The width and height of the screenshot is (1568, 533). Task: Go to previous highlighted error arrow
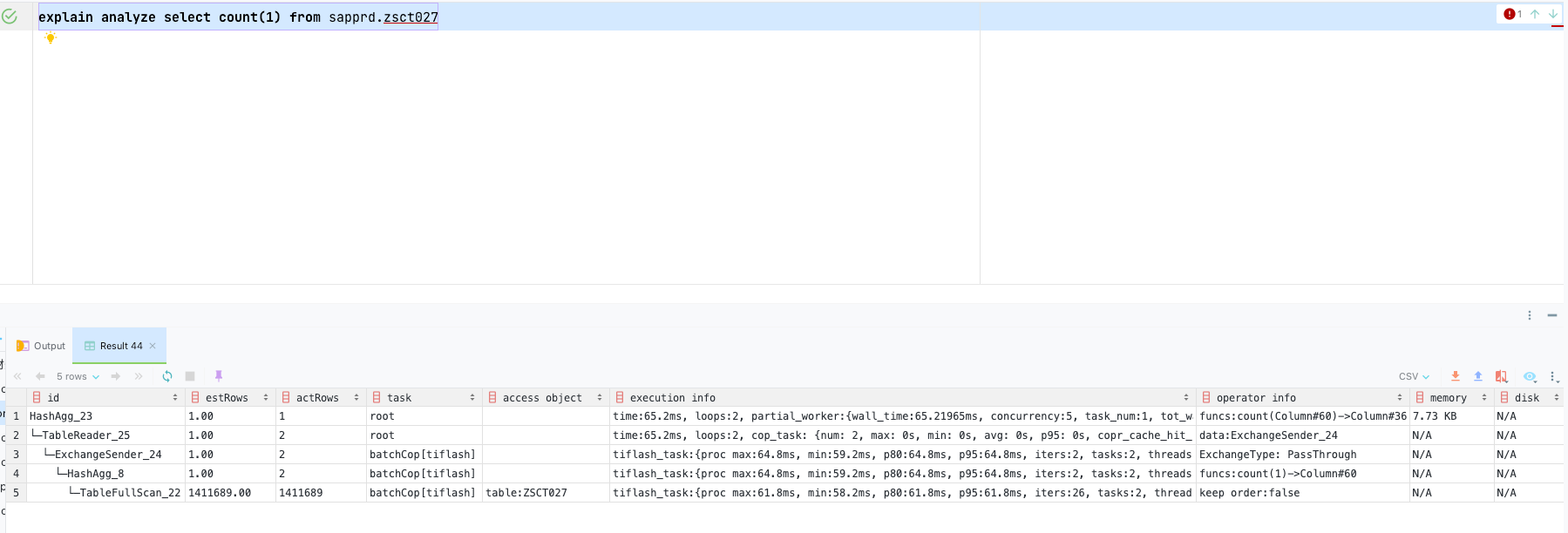pos(1535,14)
